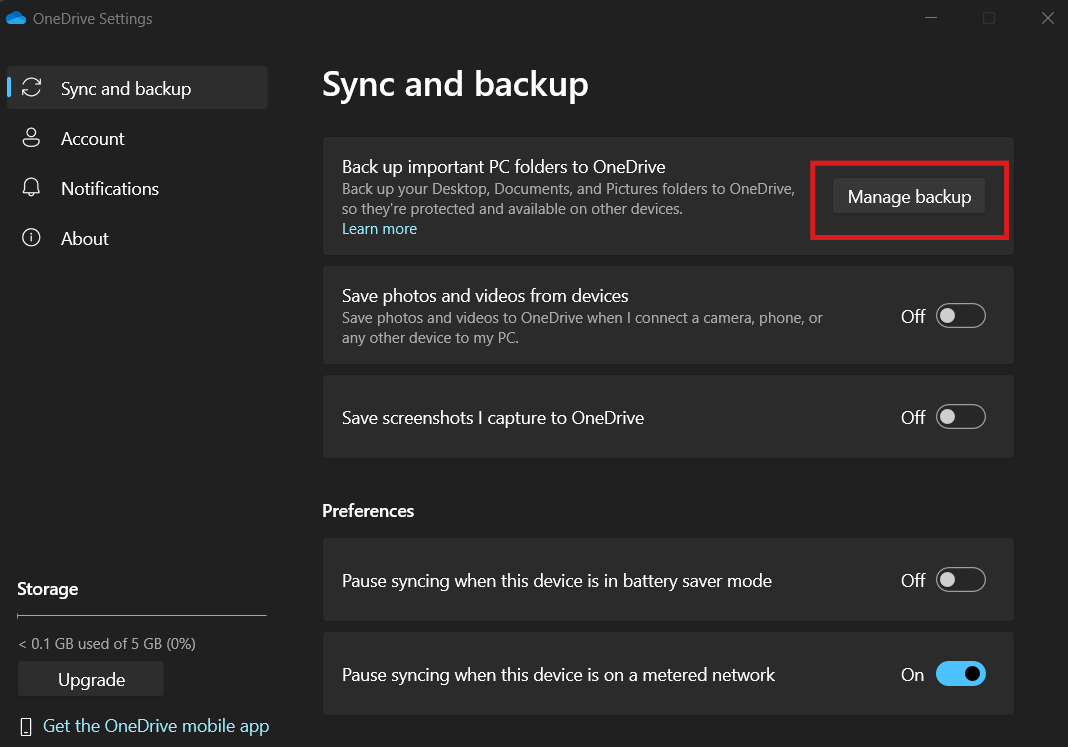Turn on saving screenshots to OneDrive
The width and height of the screenshot is (1068, 747).
[x=959, y=417]
